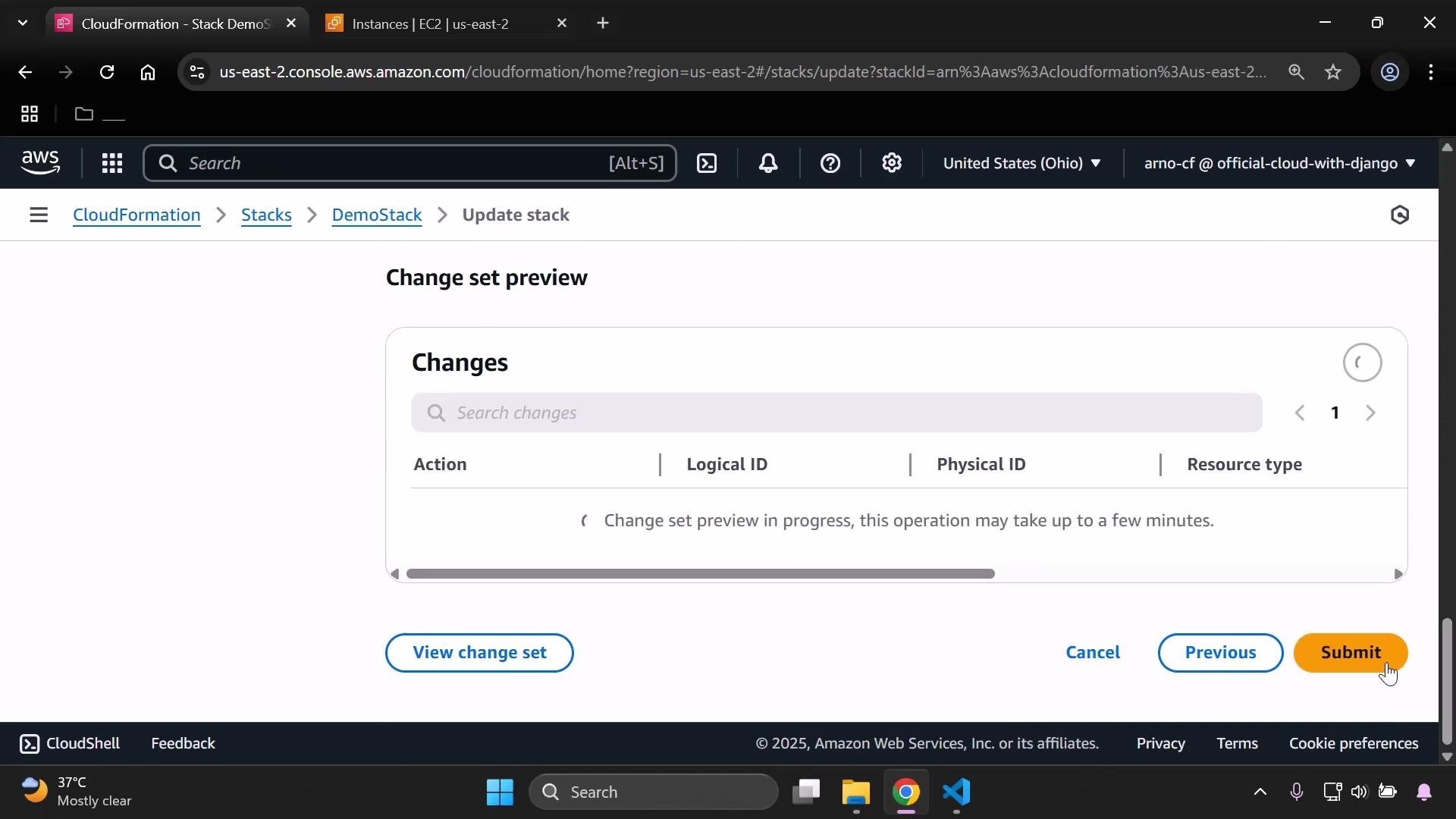The width and height of the screenshot is (1456, 819).
Task: Click the View change set button
Action: pyautogui.click(x=479, y=653)
